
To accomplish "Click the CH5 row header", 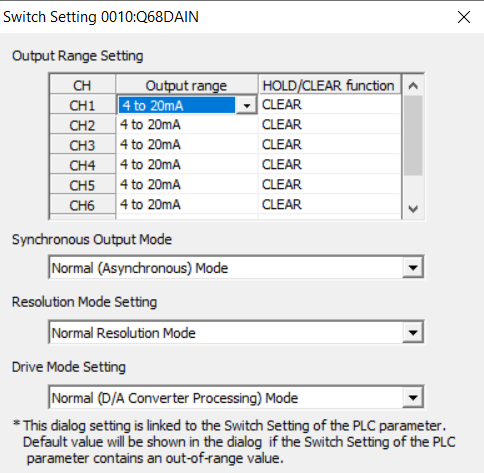I will click(x=83, y=185).
